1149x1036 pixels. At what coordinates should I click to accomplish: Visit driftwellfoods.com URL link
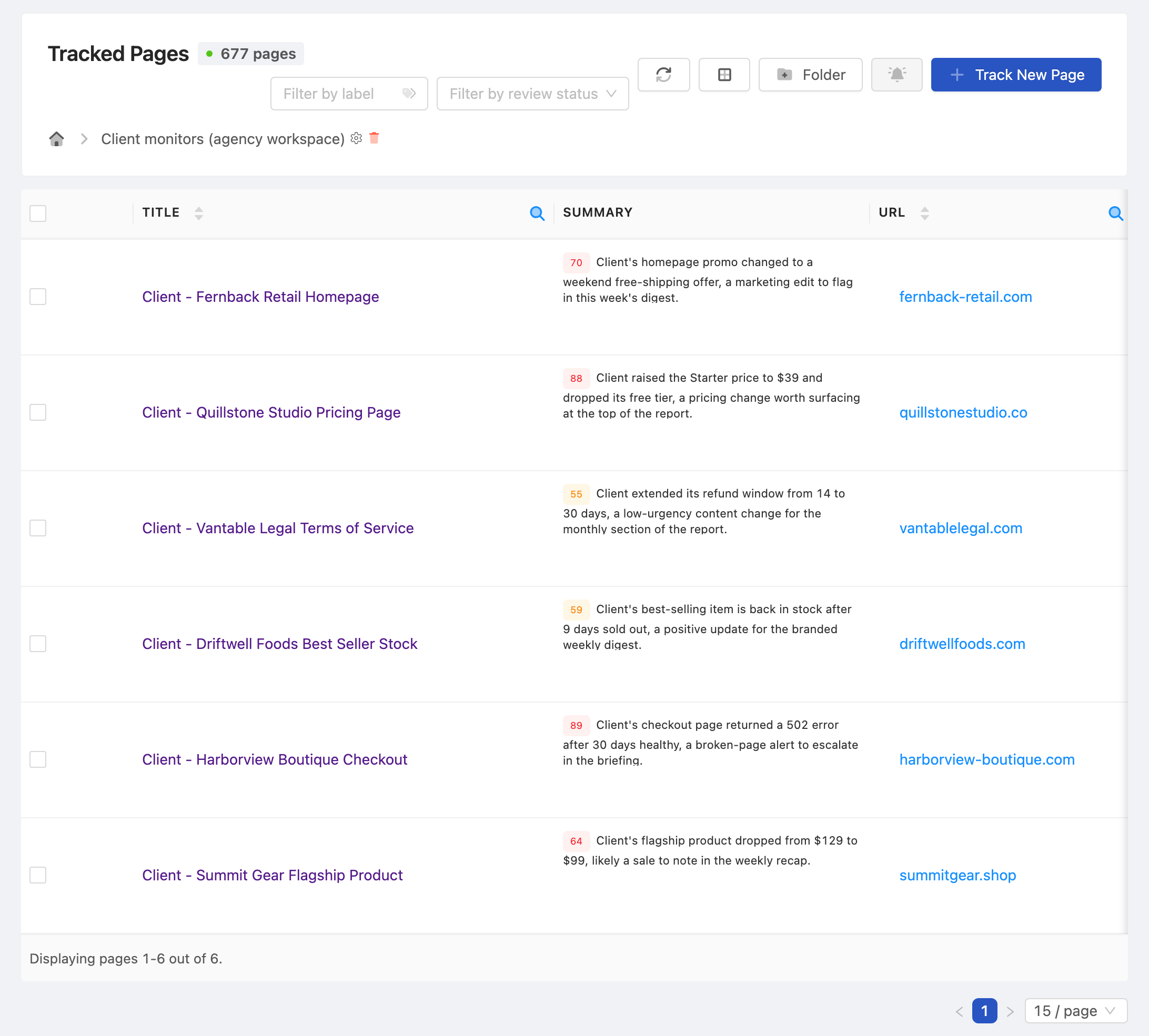click(962, 644)
